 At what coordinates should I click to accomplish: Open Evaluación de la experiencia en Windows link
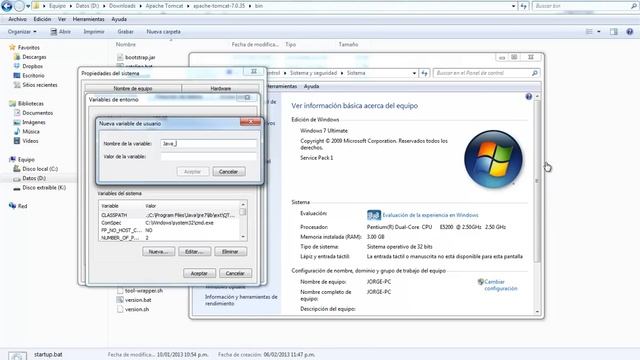click(x=430, y=215)
